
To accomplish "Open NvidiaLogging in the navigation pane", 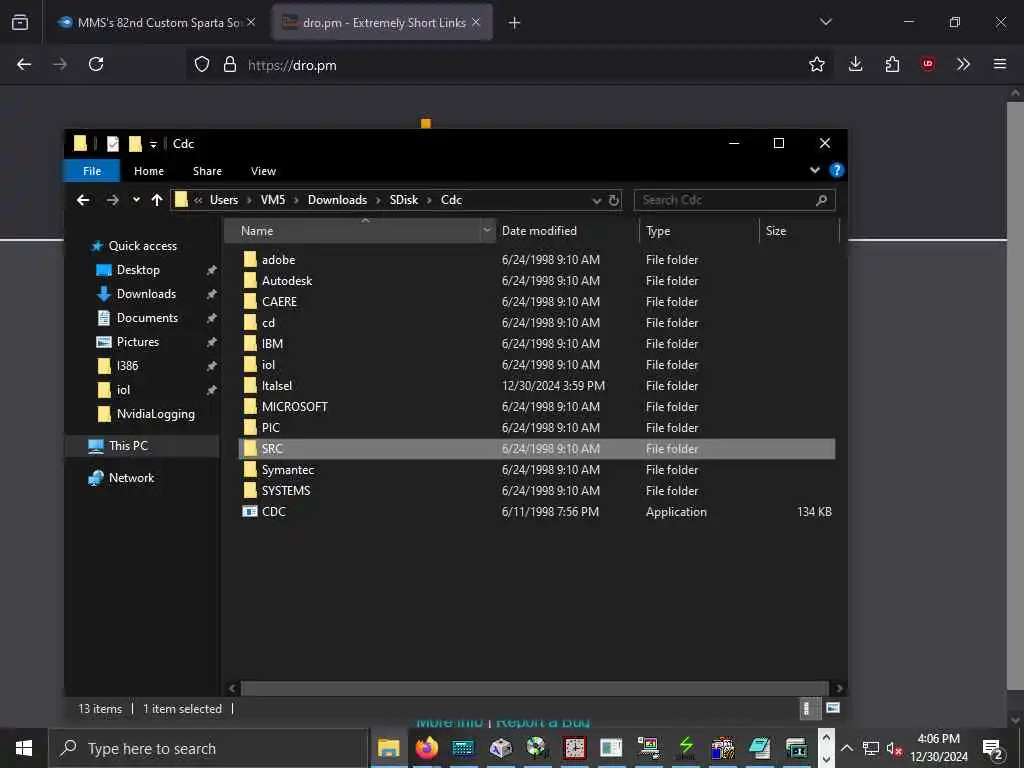I will click(155, 414).
